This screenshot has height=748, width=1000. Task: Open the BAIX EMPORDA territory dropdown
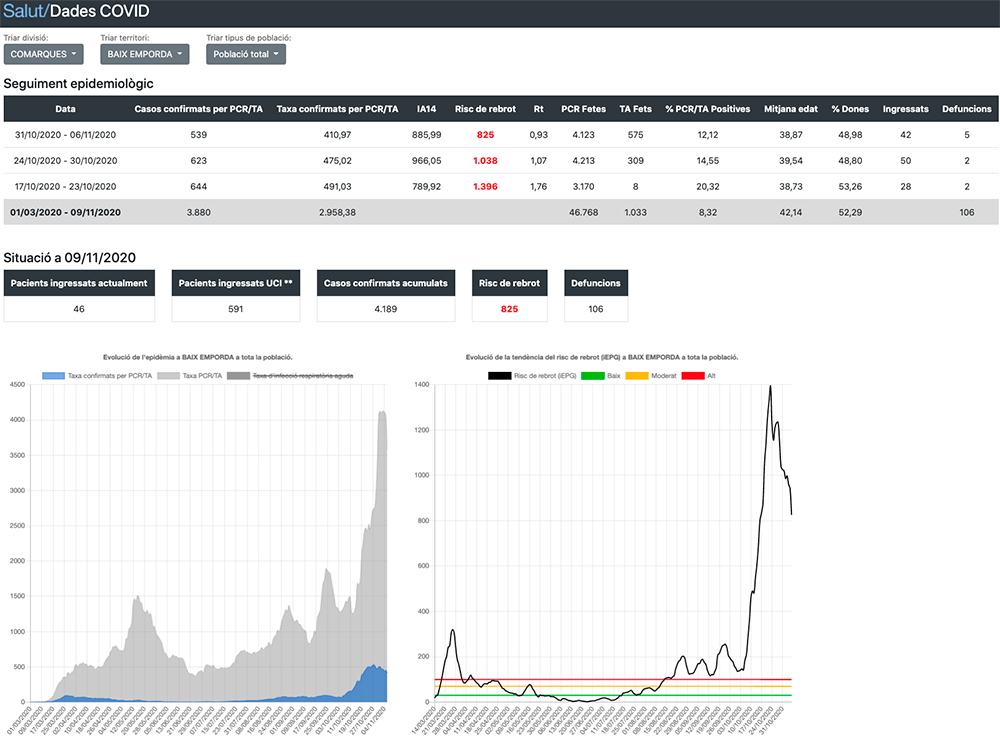(x=145, y=54)
